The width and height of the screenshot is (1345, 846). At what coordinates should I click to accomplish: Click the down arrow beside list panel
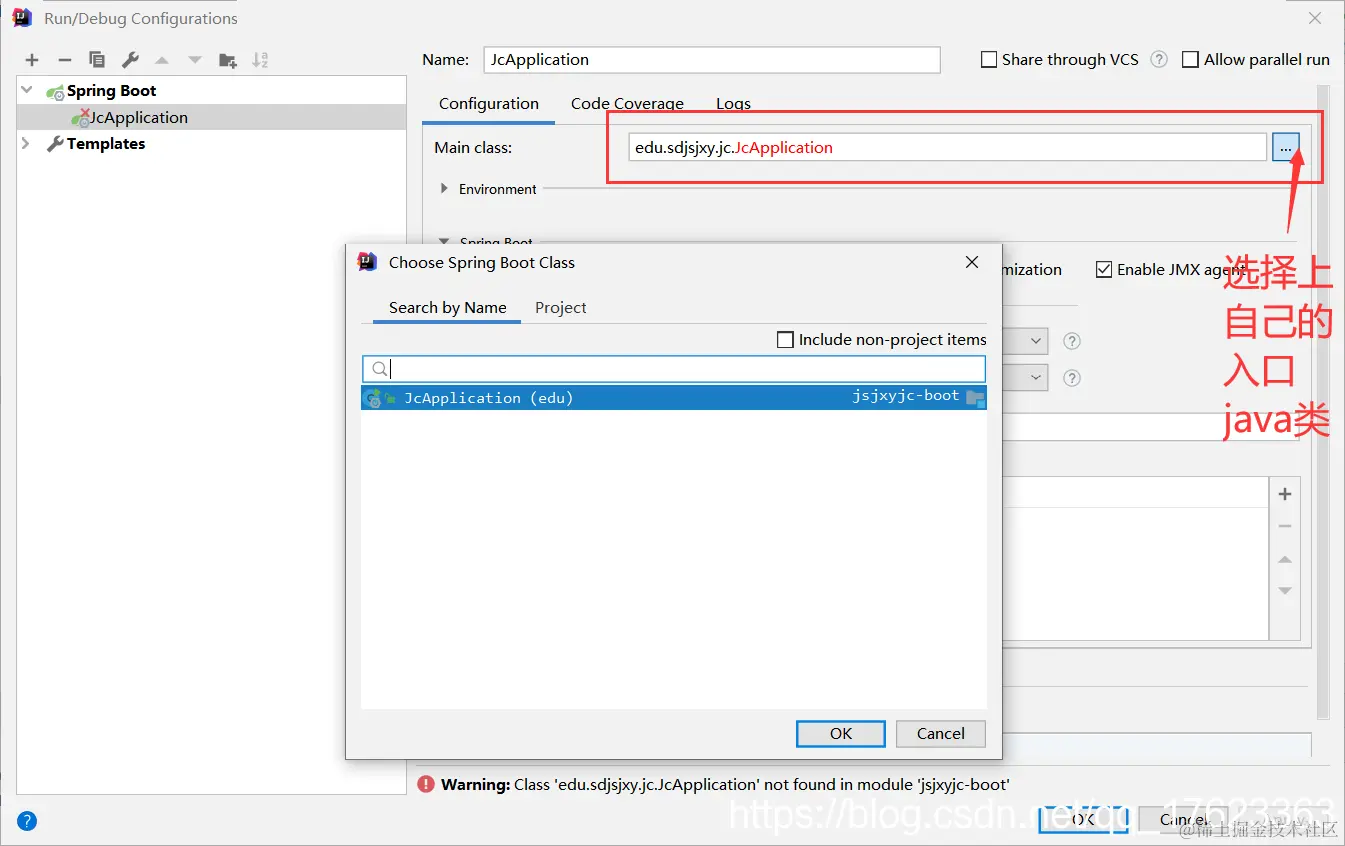[x=1285, y=591]
